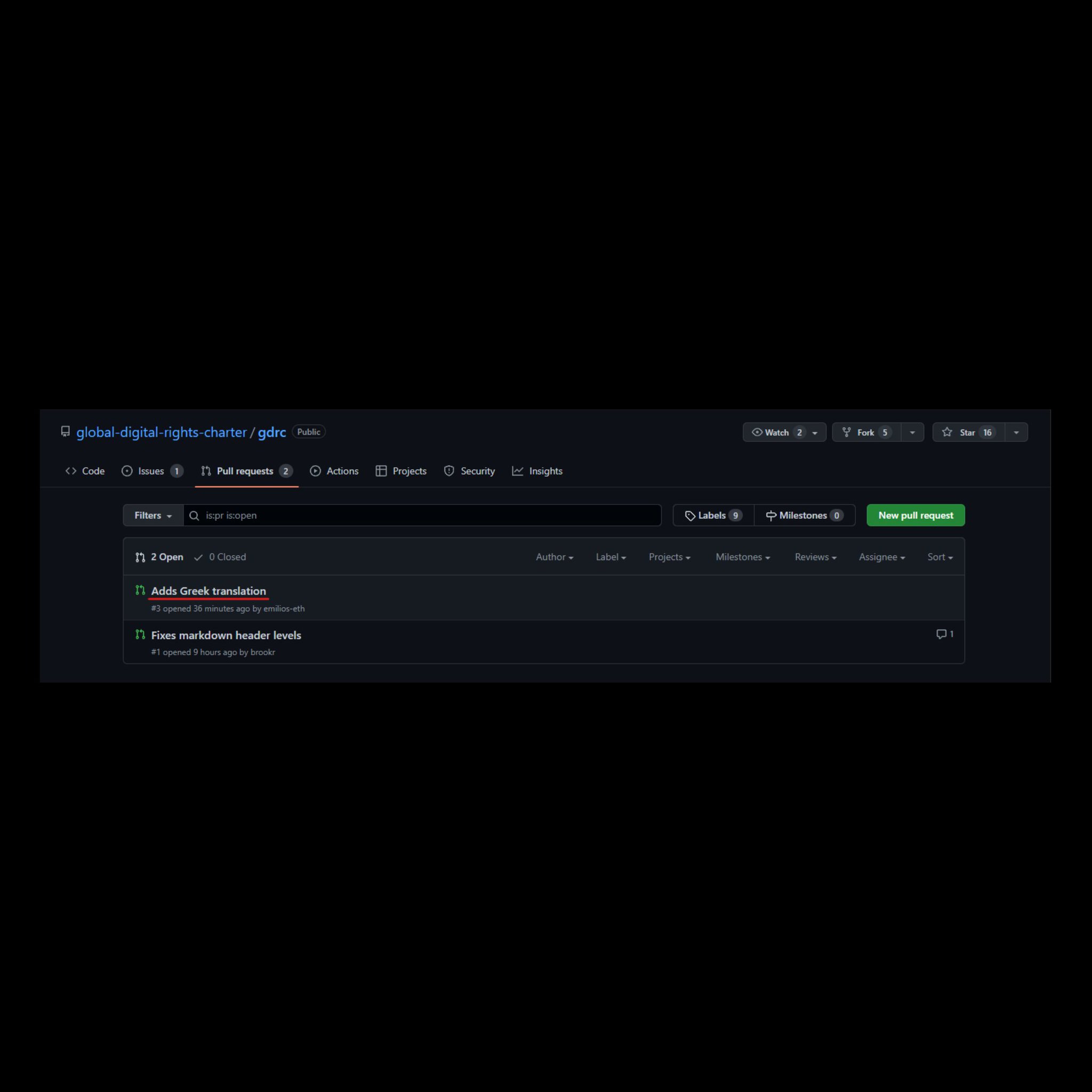Focus the is:pr is:open search field
1092x1092 pixels.
tap(422, 516)
